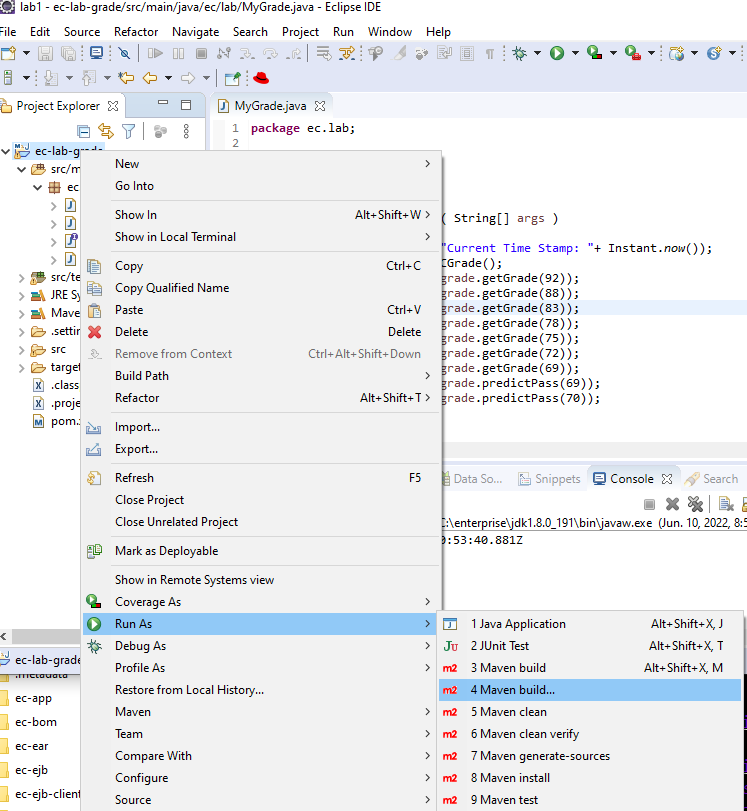Open the Debug button dropdown arrow

(x=537, y=53)
